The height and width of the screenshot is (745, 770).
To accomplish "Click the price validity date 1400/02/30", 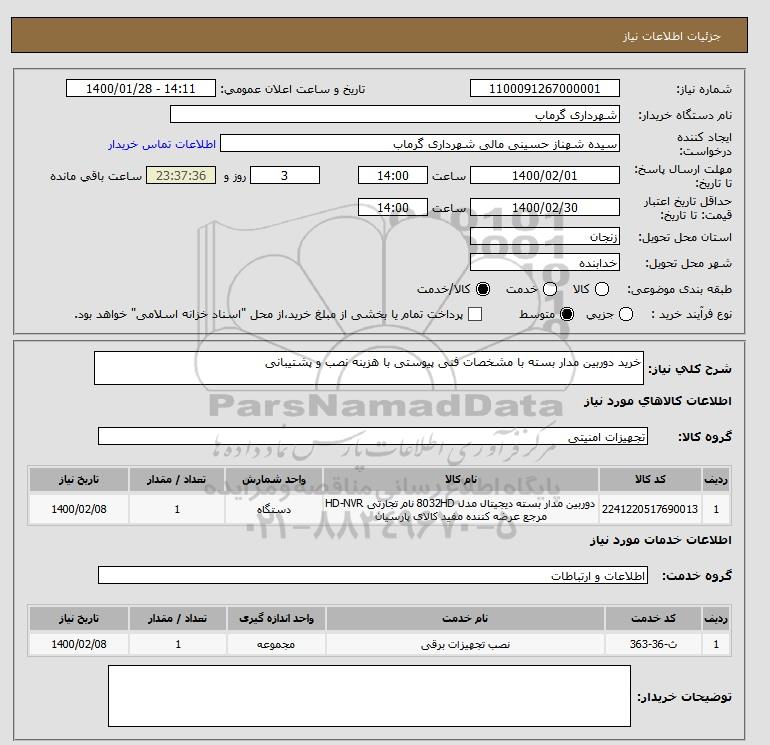I will pos(545,207).
